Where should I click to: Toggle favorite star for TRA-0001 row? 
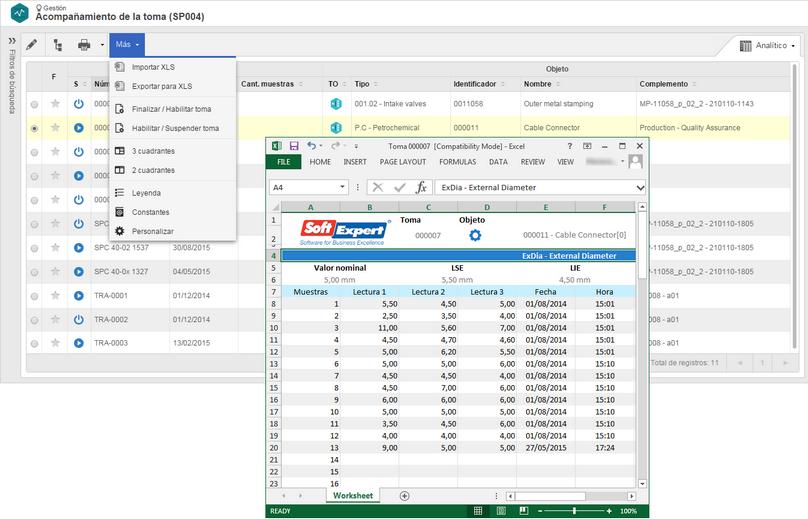[x=55, y=295]
